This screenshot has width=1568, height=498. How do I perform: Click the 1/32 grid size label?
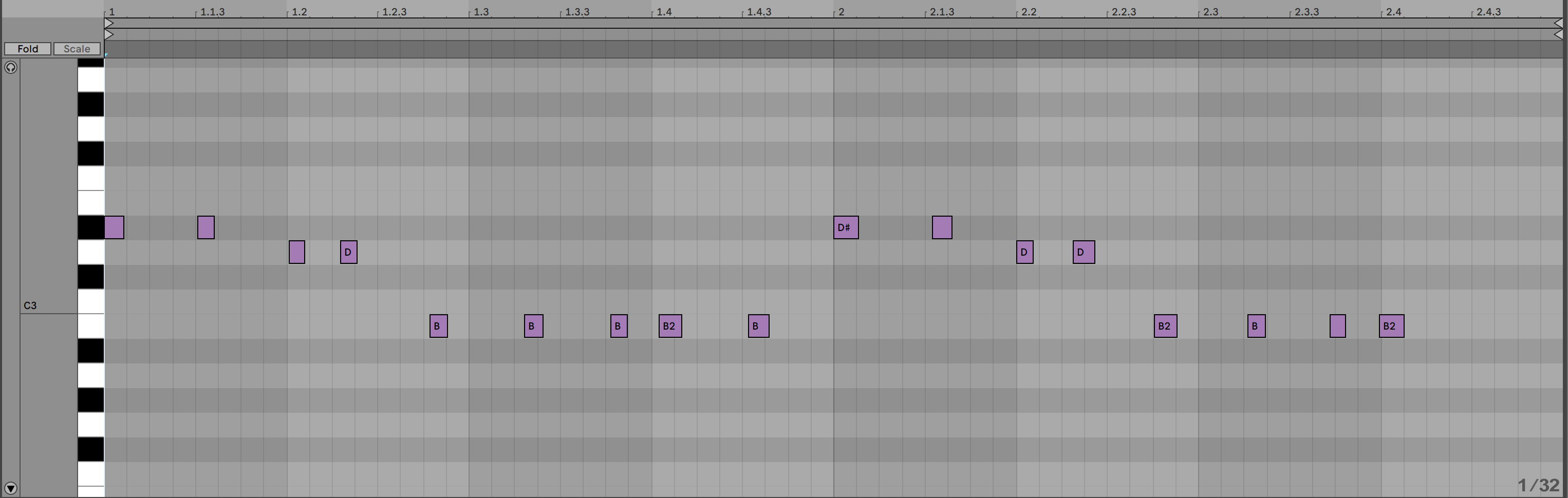tap(1538, 485)
